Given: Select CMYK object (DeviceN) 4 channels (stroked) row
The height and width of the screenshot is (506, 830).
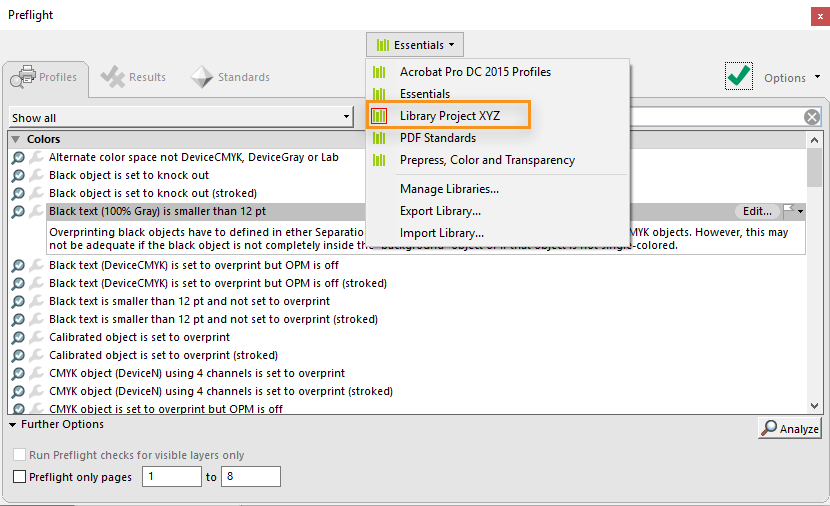Looking at the screenshot, I should (x=221, y=391).
